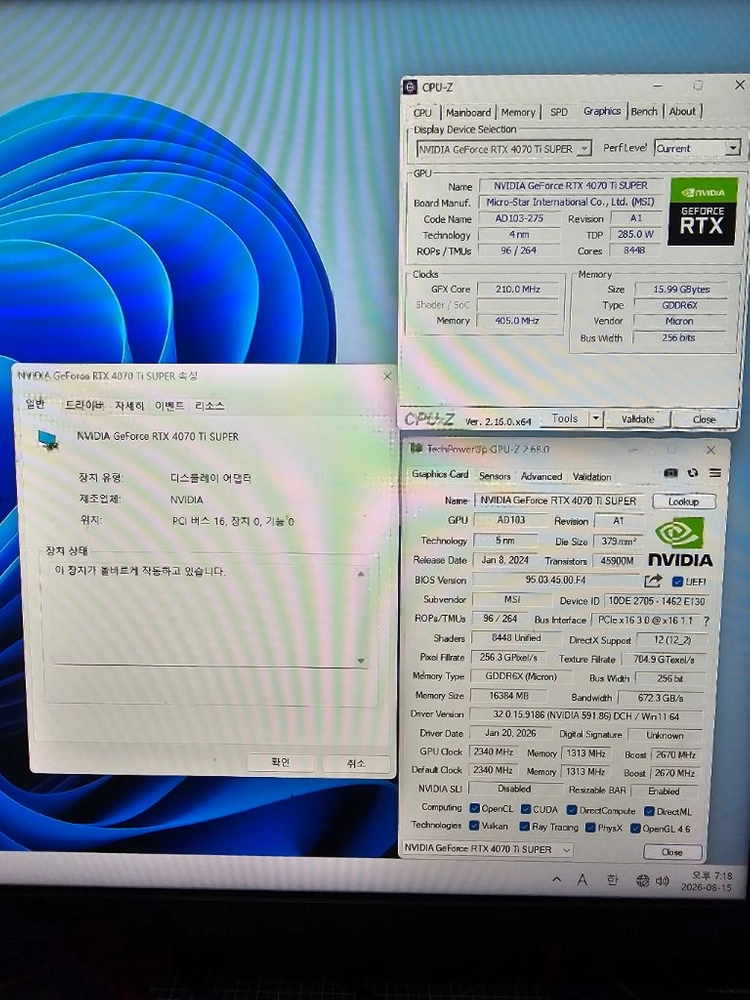
Task: Open the GPU selection dropdown at GPU-Z bottom
Action: (487, 849)
